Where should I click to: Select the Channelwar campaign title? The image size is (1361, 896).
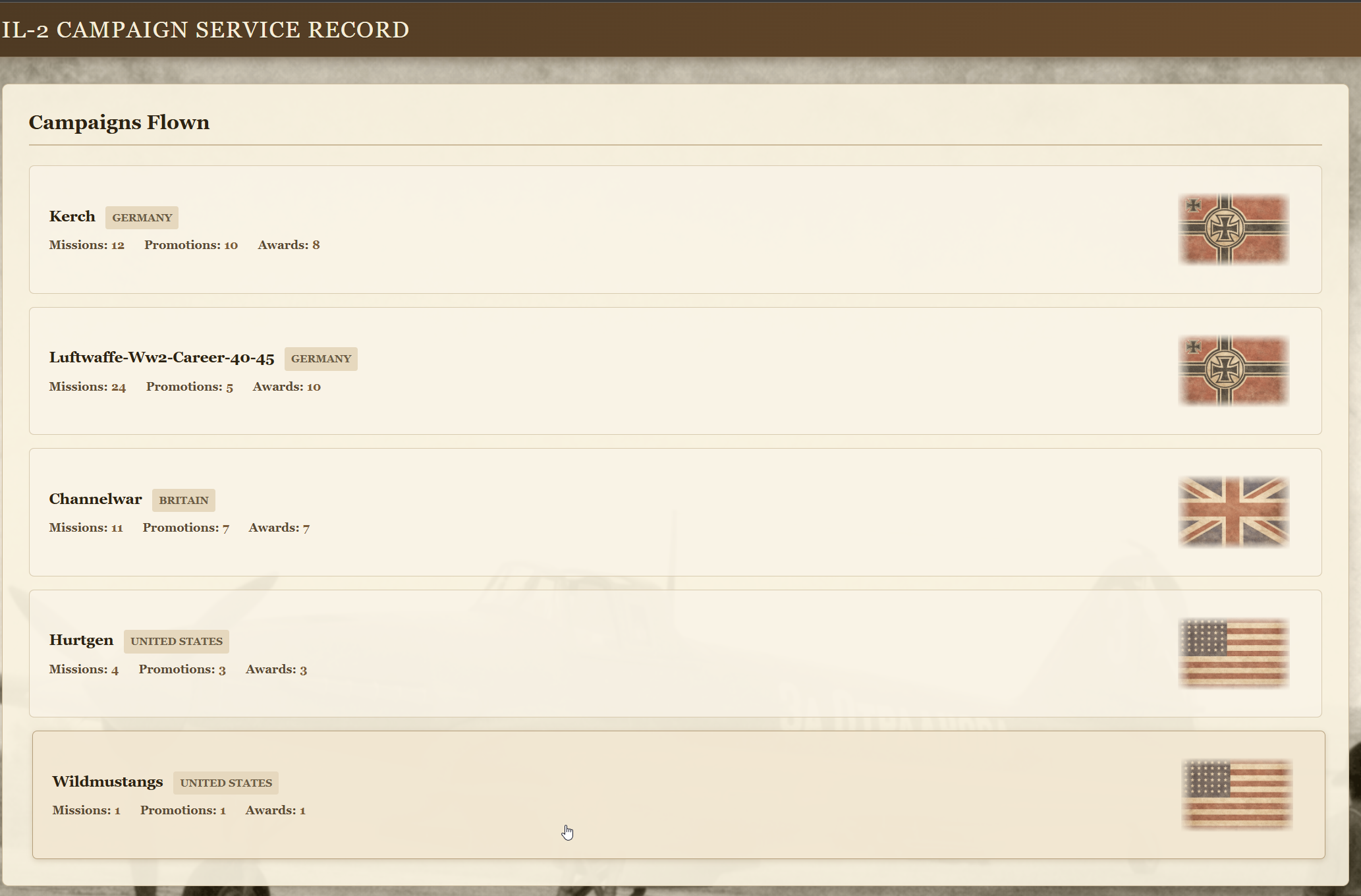tap(96, 499)
